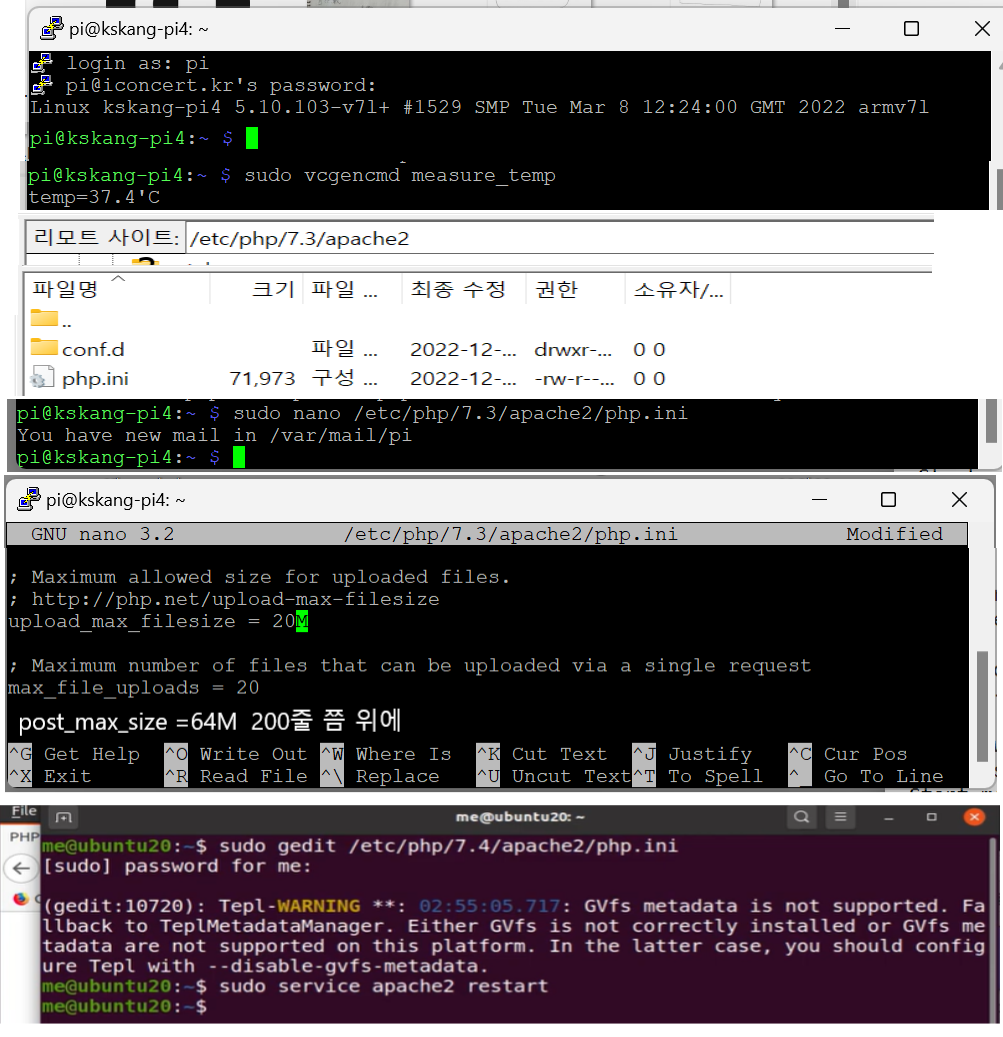The width and height of the screenshot is (1003, 1037).
Task: Close the me@ubuntu20 terminal window
Action: coord(974,818)
